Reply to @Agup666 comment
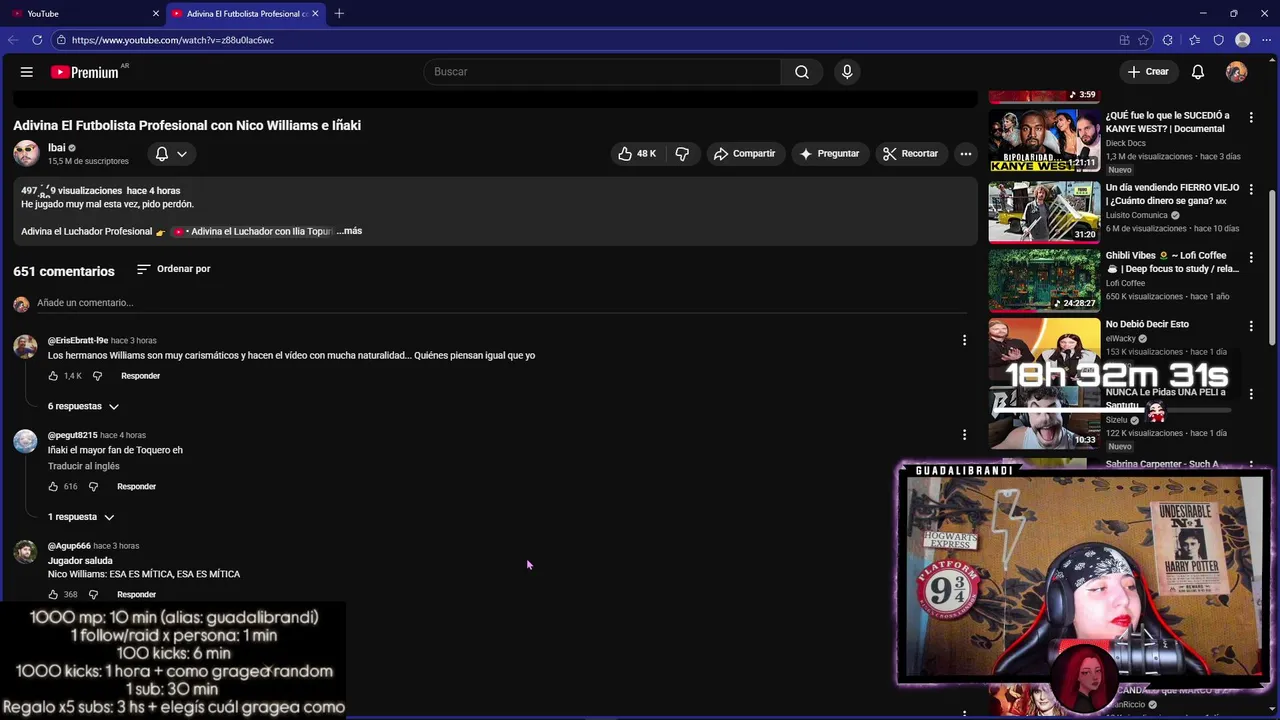Screen dimensions: 1280x720 tap(136, 595)
